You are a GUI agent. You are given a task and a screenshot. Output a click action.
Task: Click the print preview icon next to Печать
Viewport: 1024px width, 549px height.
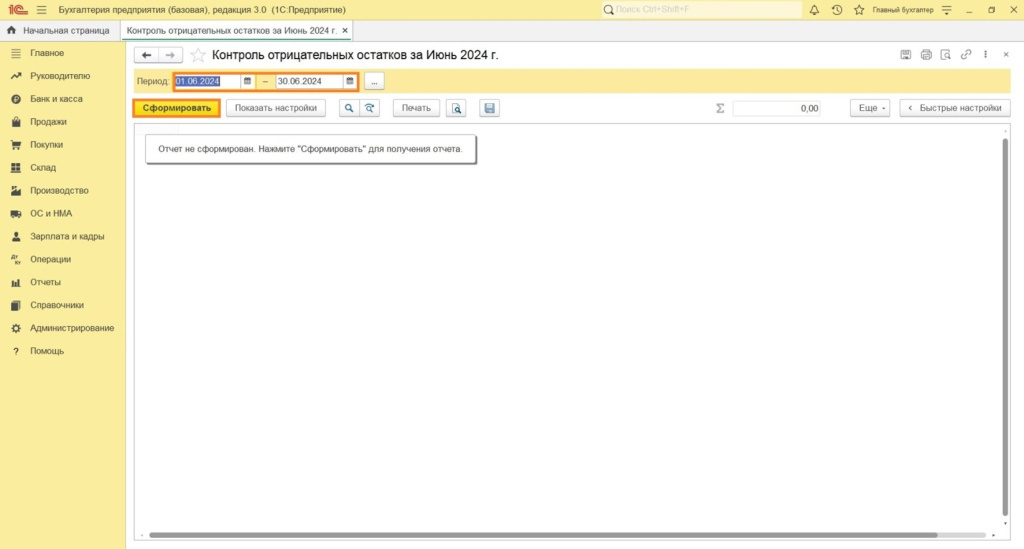pos(456,108)
